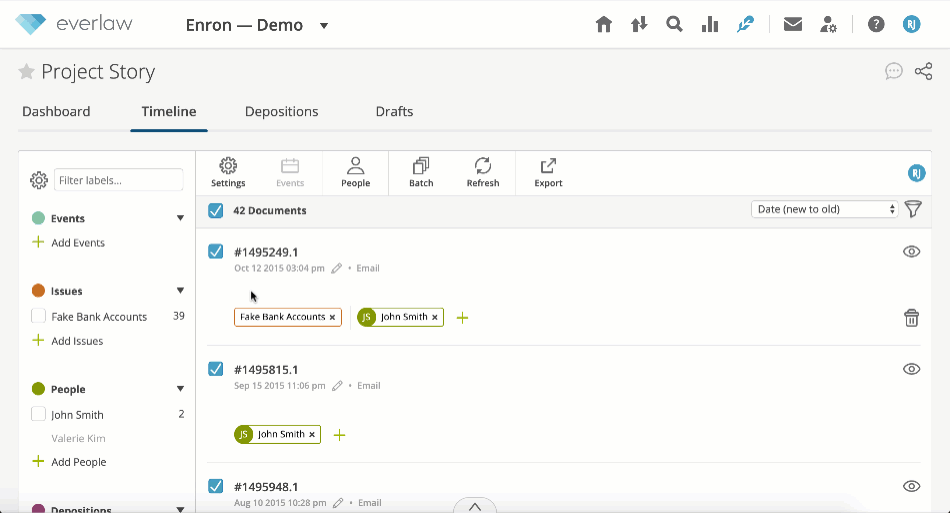Open the analytics bar chart icon
This screenshot has height=513, width=950.
709,25
